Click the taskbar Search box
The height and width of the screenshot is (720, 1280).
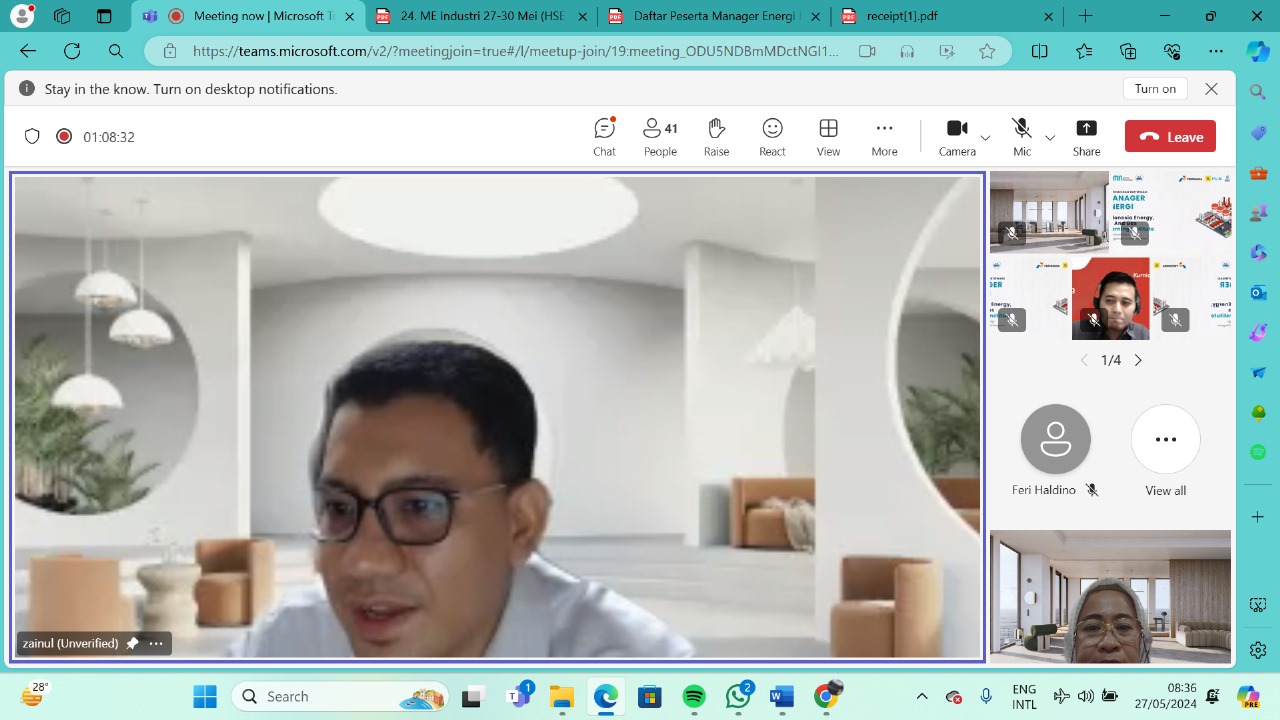[x=340, y=696]
